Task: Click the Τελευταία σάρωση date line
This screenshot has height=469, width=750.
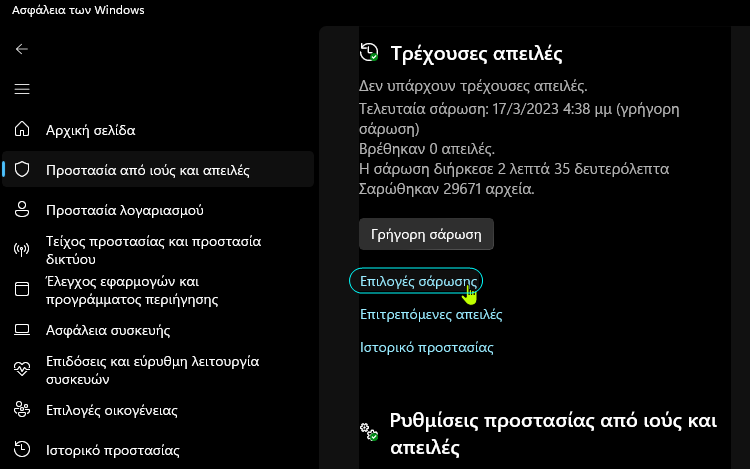Action: tap(519, 119)
